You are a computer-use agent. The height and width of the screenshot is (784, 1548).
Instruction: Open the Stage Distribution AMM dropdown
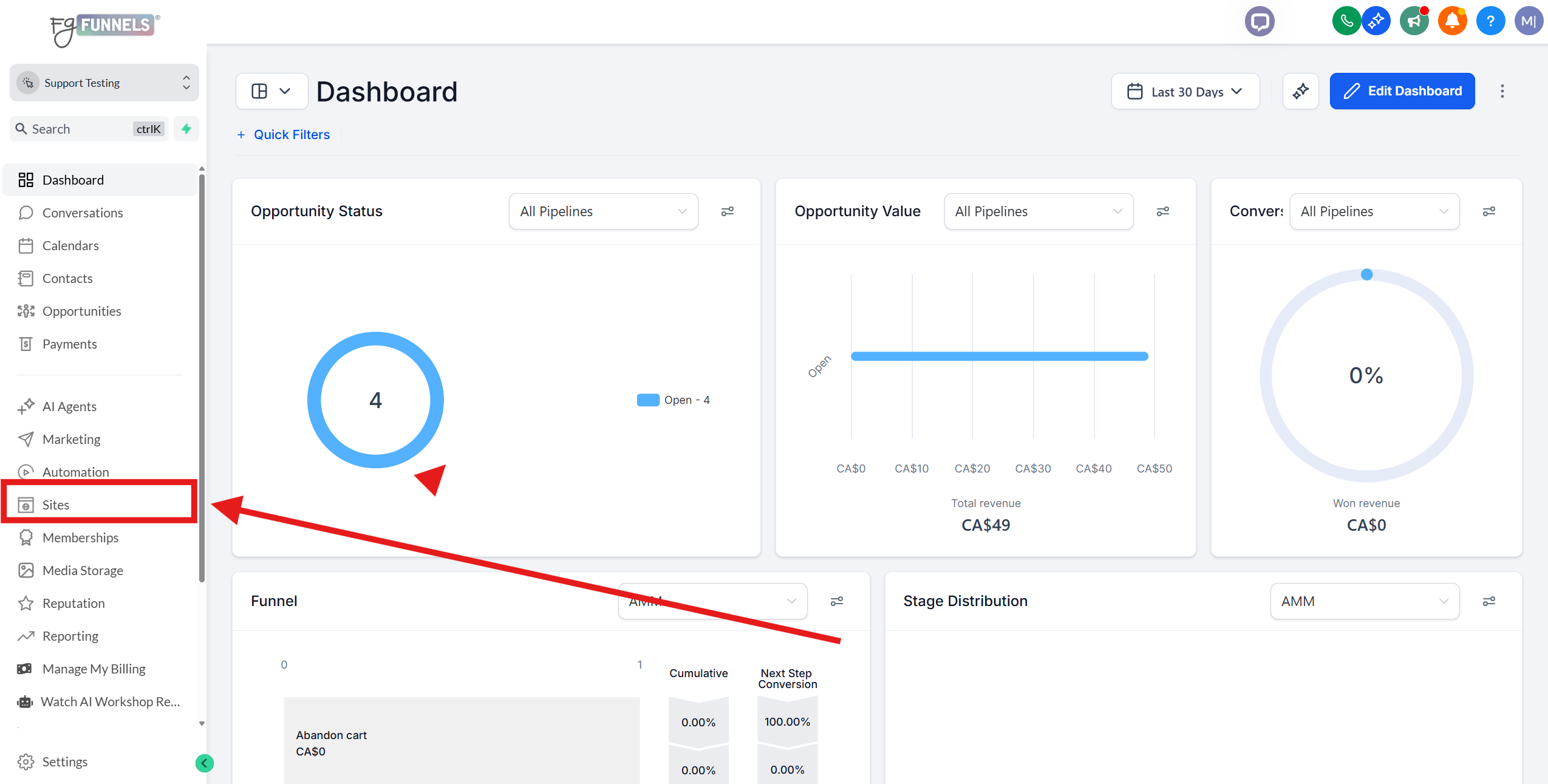1364,601
